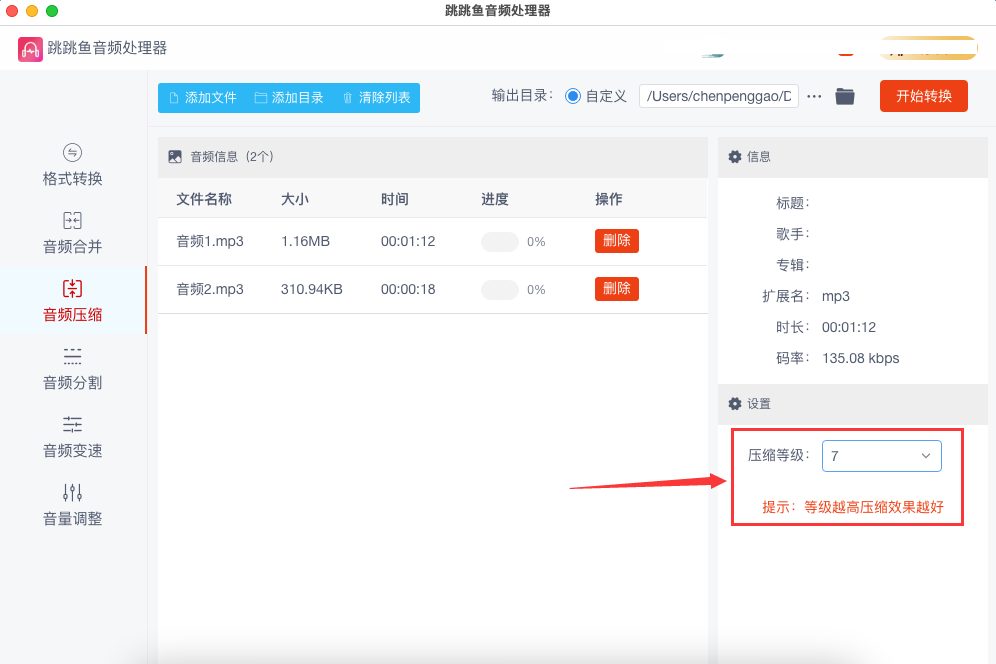The image size is (996, 664).
Task: Click the 音频信息 (2个) panel header
Action: (x=433, y=157)
